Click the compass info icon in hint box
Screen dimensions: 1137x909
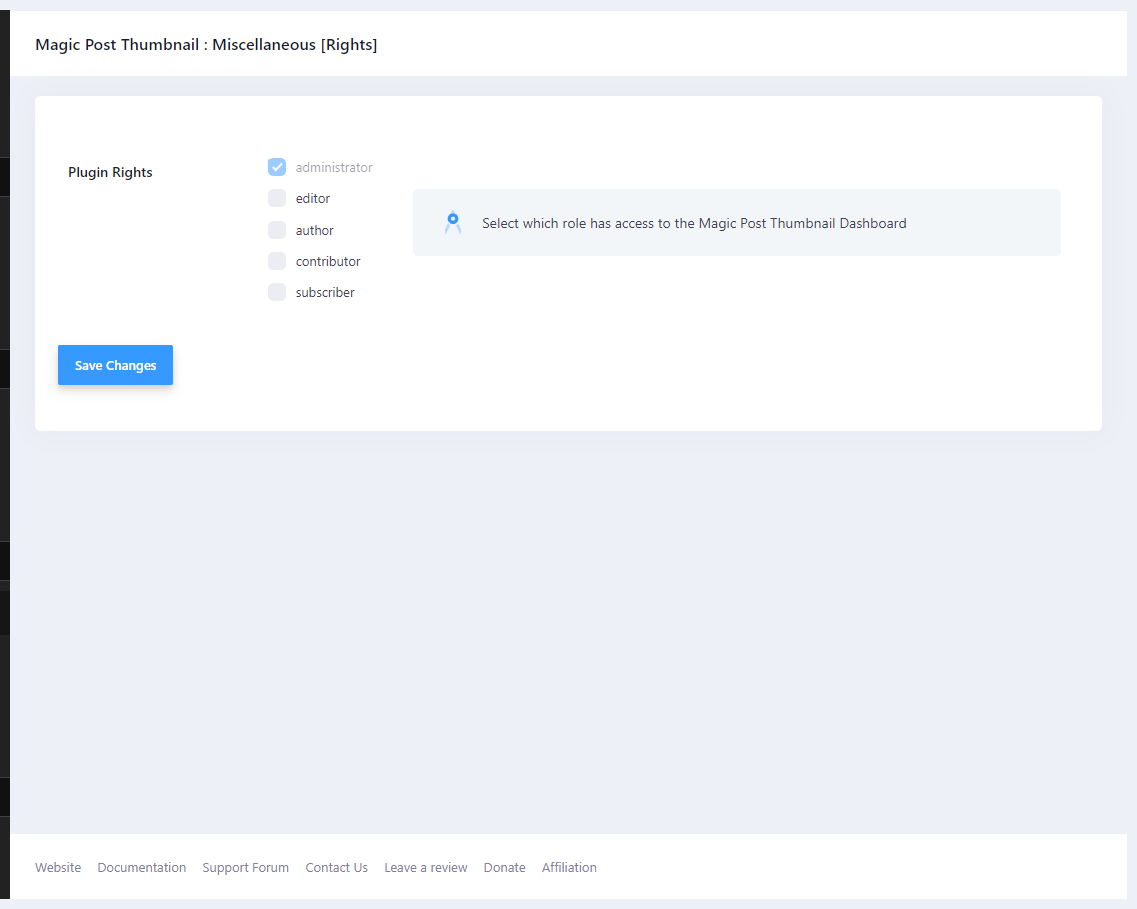click(x=452, y=223)
